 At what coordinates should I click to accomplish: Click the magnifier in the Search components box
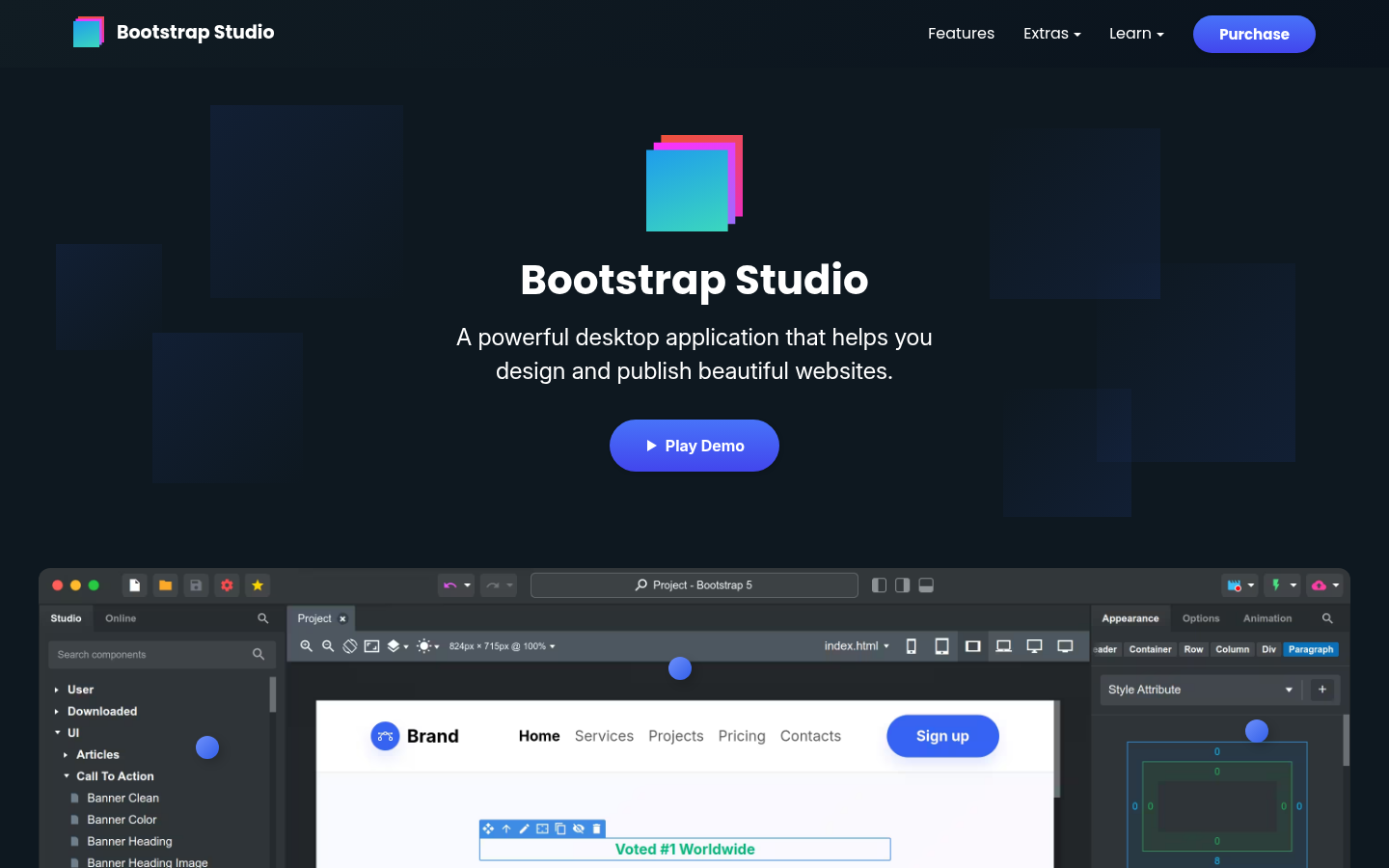point(259,654)
